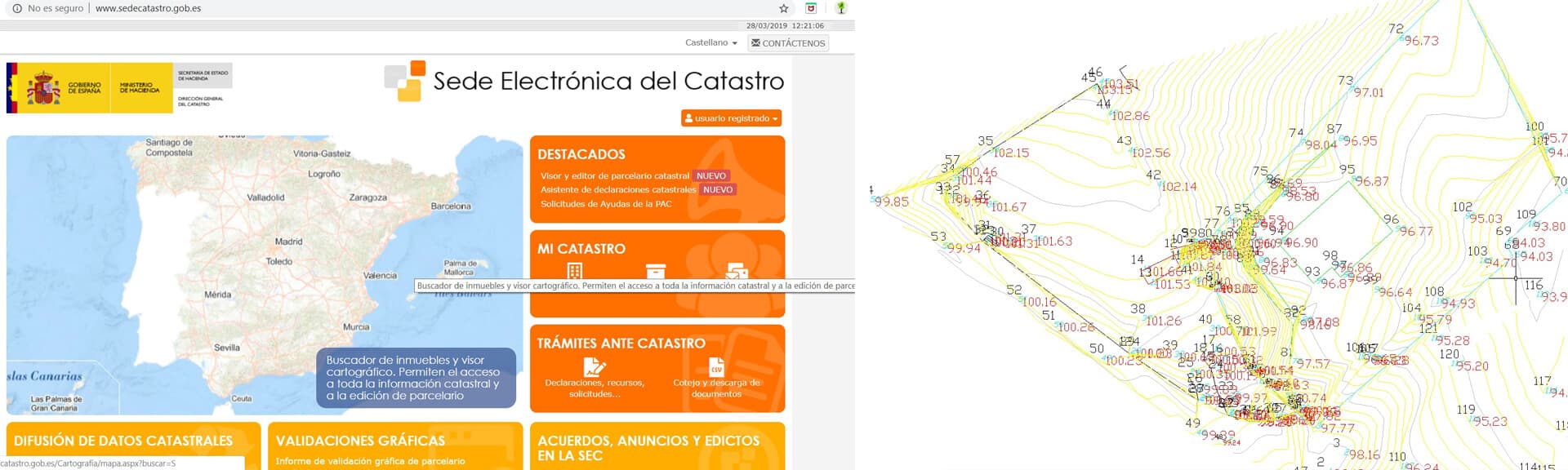Click Madrid on the Spain map
Screen dimensions: 1568x470
(288, 242)
